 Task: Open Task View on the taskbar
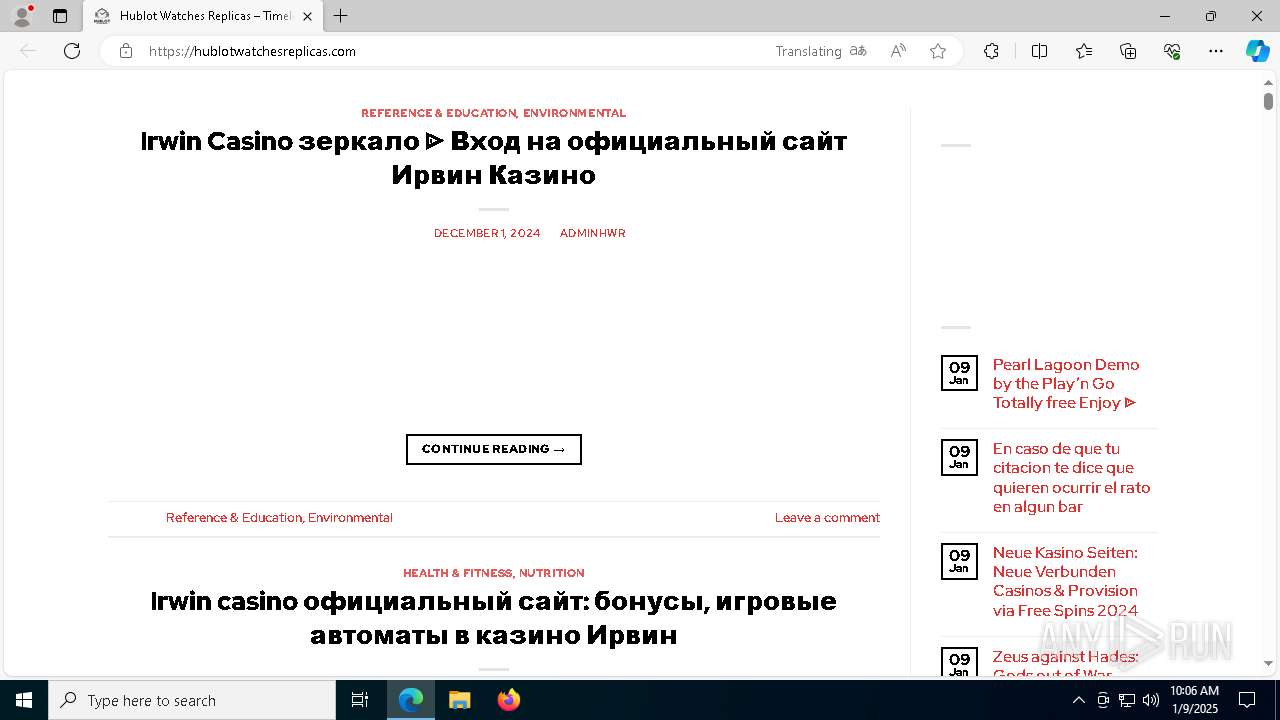pyautogui.click(x=360, y=700)
